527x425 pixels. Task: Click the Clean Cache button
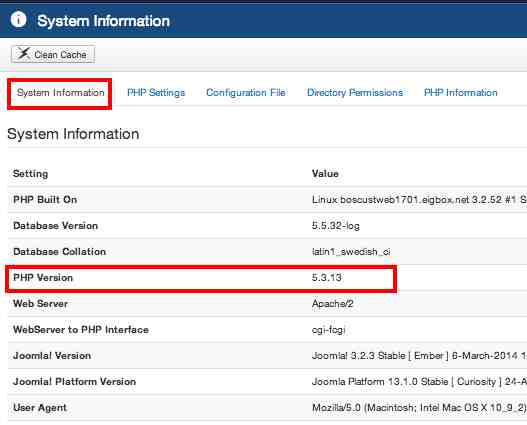53,54
